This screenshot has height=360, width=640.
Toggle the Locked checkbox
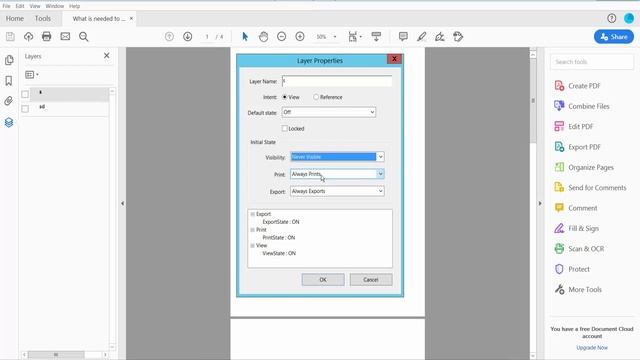284,129
